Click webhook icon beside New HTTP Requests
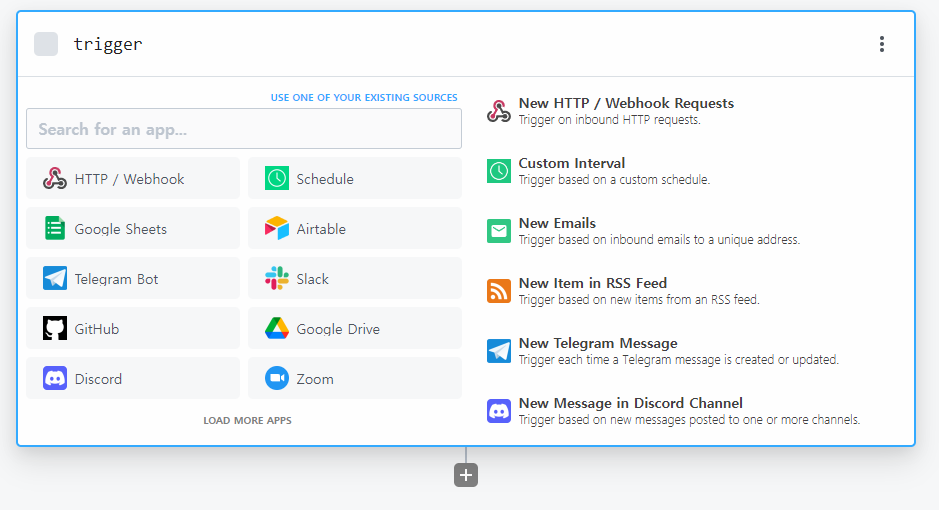 pos(499,111)
